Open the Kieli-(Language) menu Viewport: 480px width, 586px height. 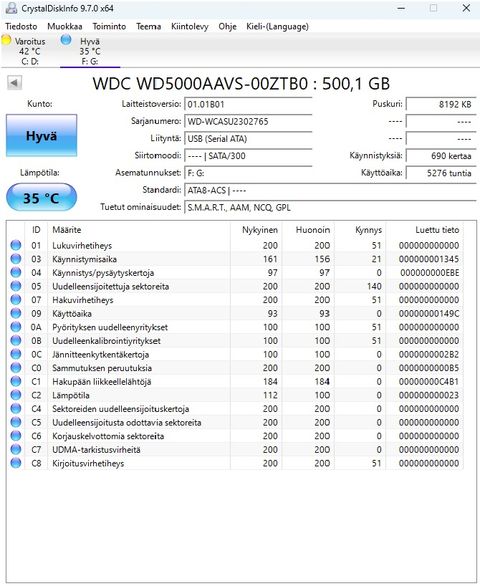coord(277,27)
